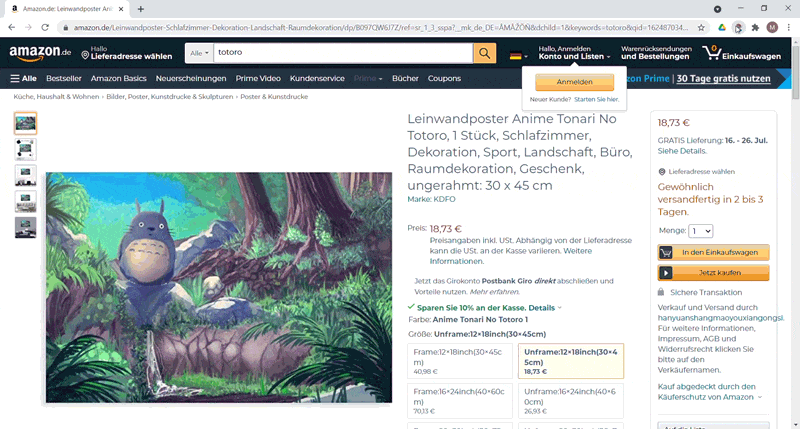Select the first product thumbnail
Viewport: 800px width, 429px height.
click(26, 123)
